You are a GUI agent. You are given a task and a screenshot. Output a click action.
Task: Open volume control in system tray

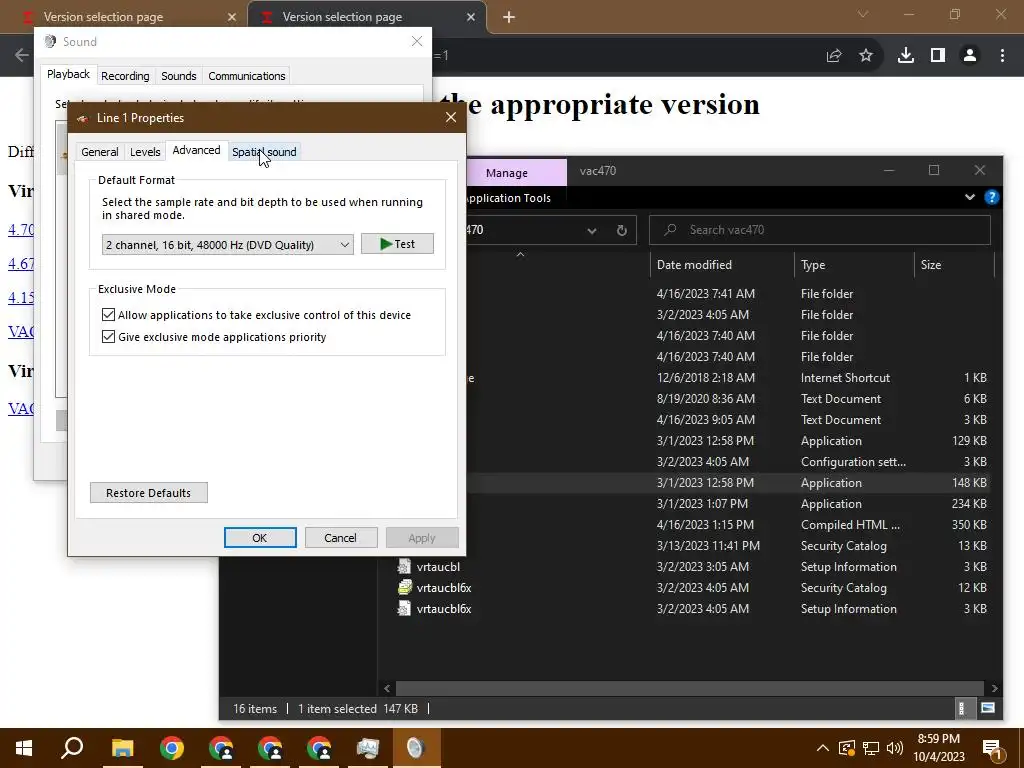[x=895, y=748]
